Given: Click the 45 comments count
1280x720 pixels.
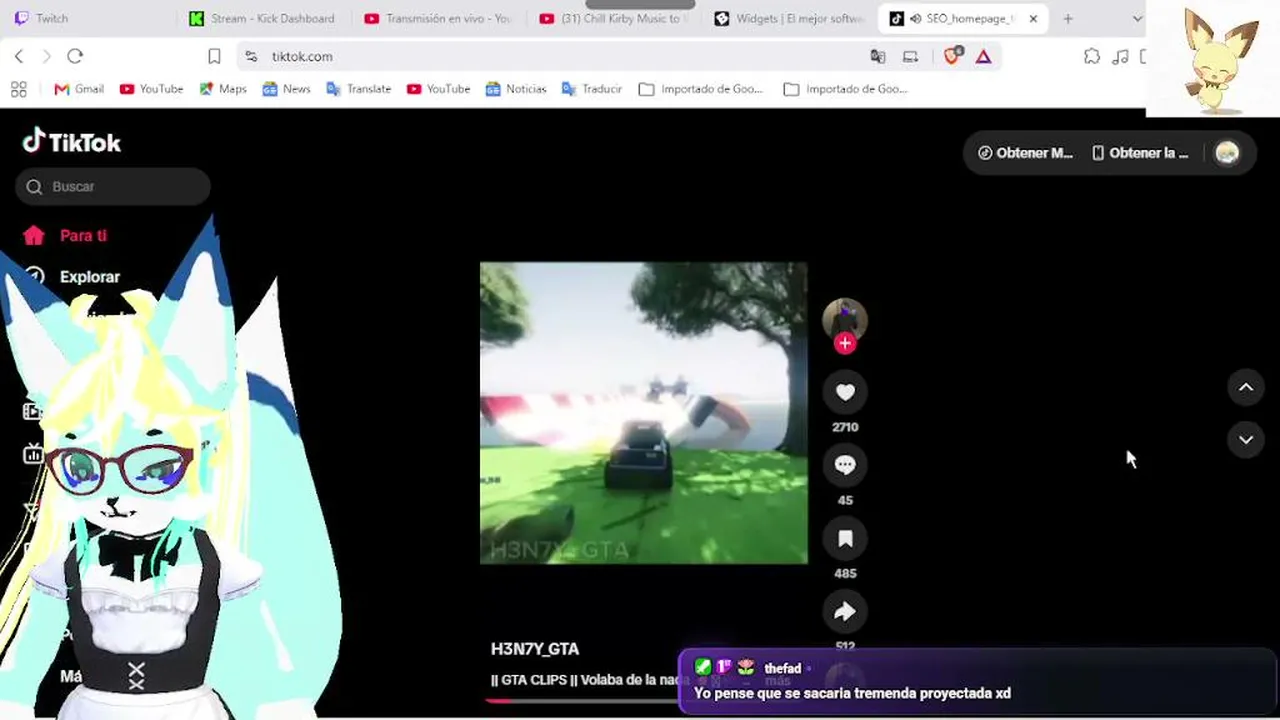Looking at the screenshot, I should click(x=845, y=500).
